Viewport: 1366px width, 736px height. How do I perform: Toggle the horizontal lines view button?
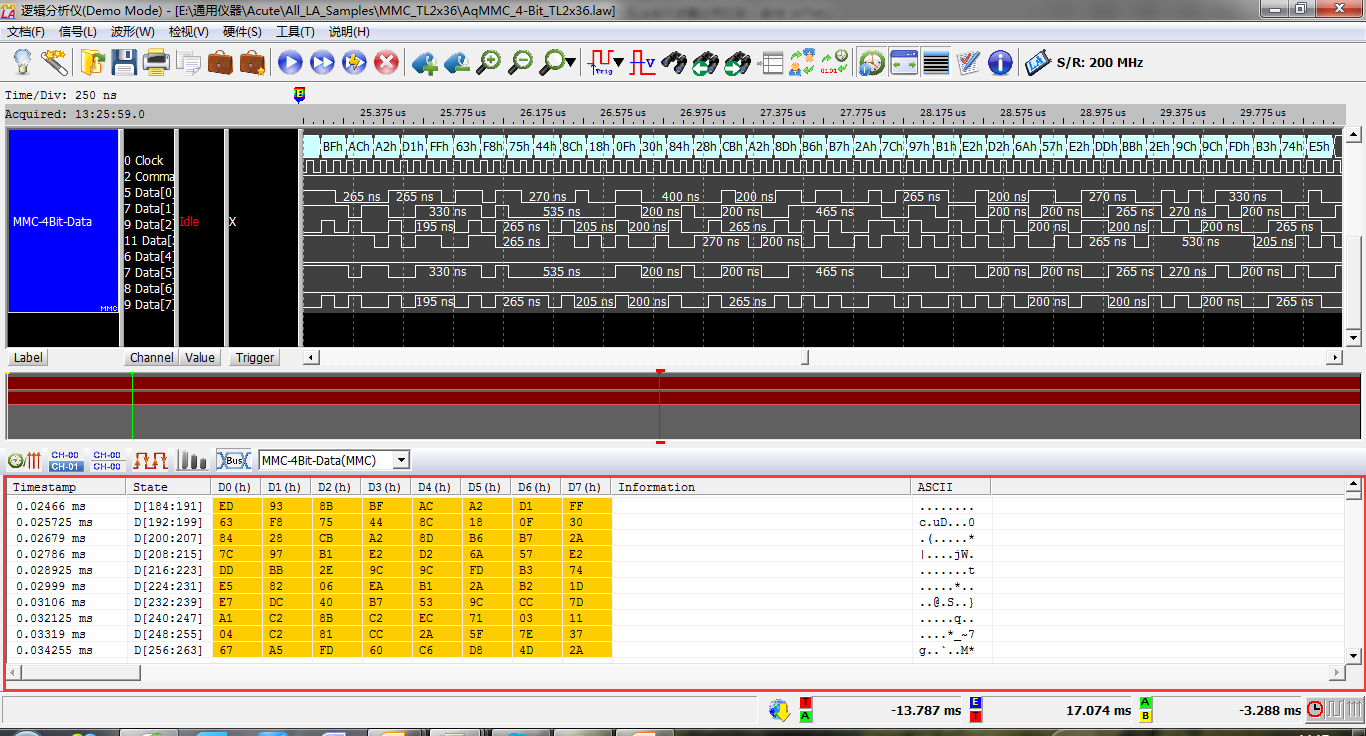pyautogui.click(x=936, y=62)
